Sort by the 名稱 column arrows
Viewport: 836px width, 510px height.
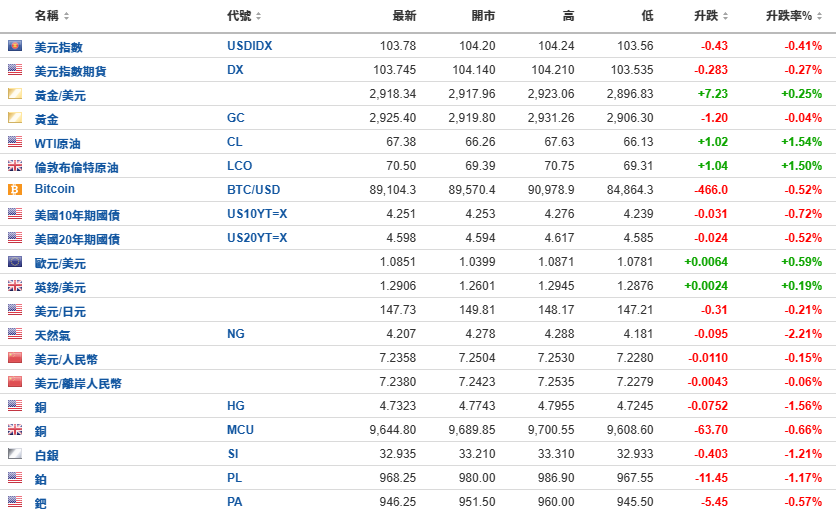click(67, 16)
